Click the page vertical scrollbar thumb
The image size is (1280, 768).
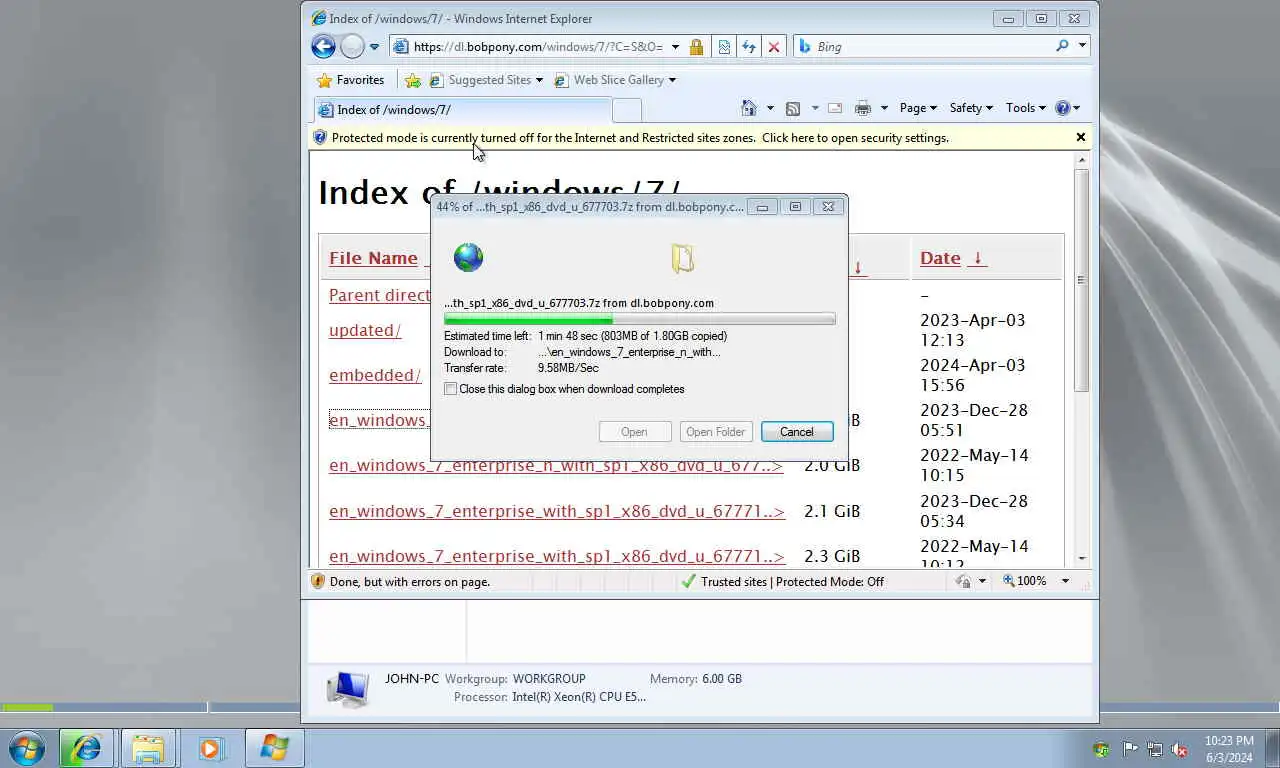click(x=1081, y=280)
